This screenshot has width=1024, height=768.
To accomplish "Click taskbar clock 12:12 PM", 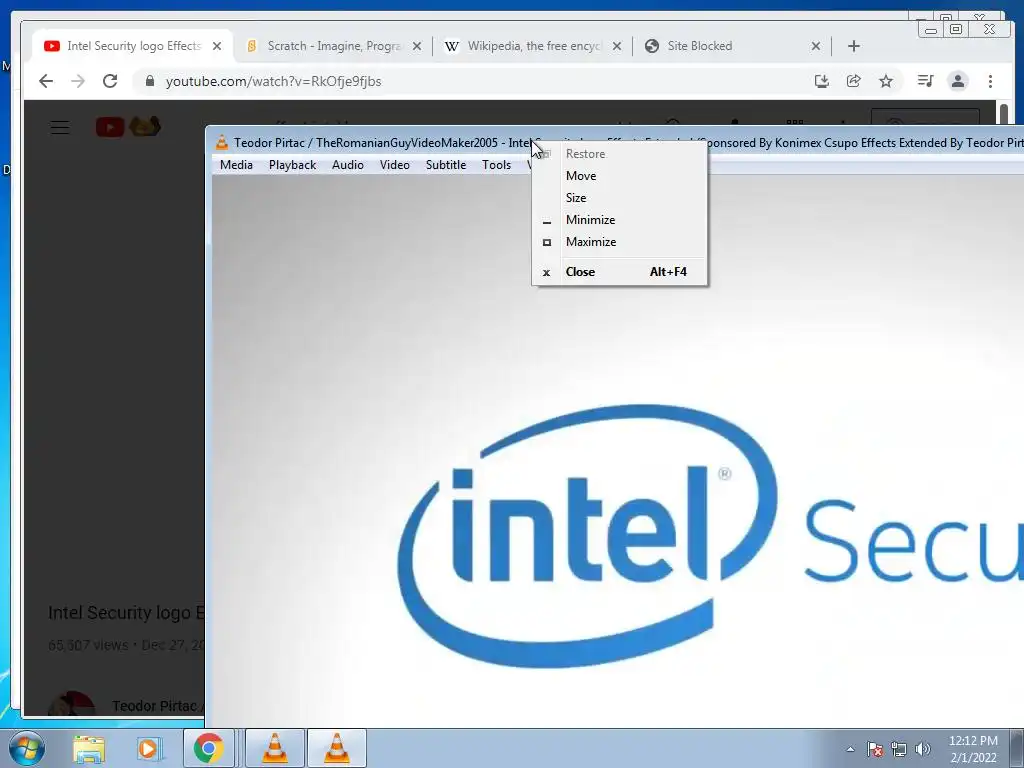I will coord(973,749).
